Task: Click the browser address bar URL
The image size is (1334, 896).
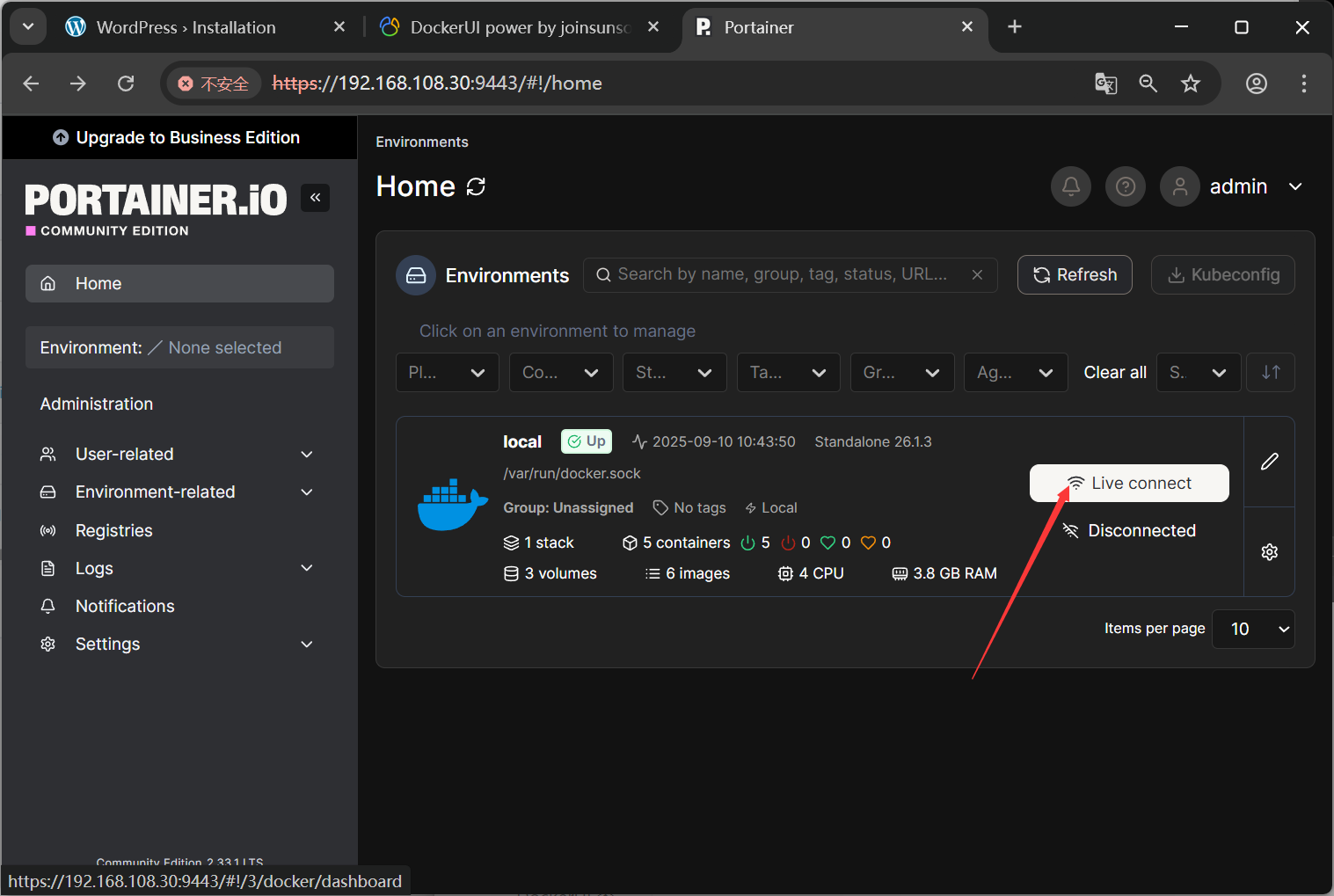Action: (x=437, y=84)
